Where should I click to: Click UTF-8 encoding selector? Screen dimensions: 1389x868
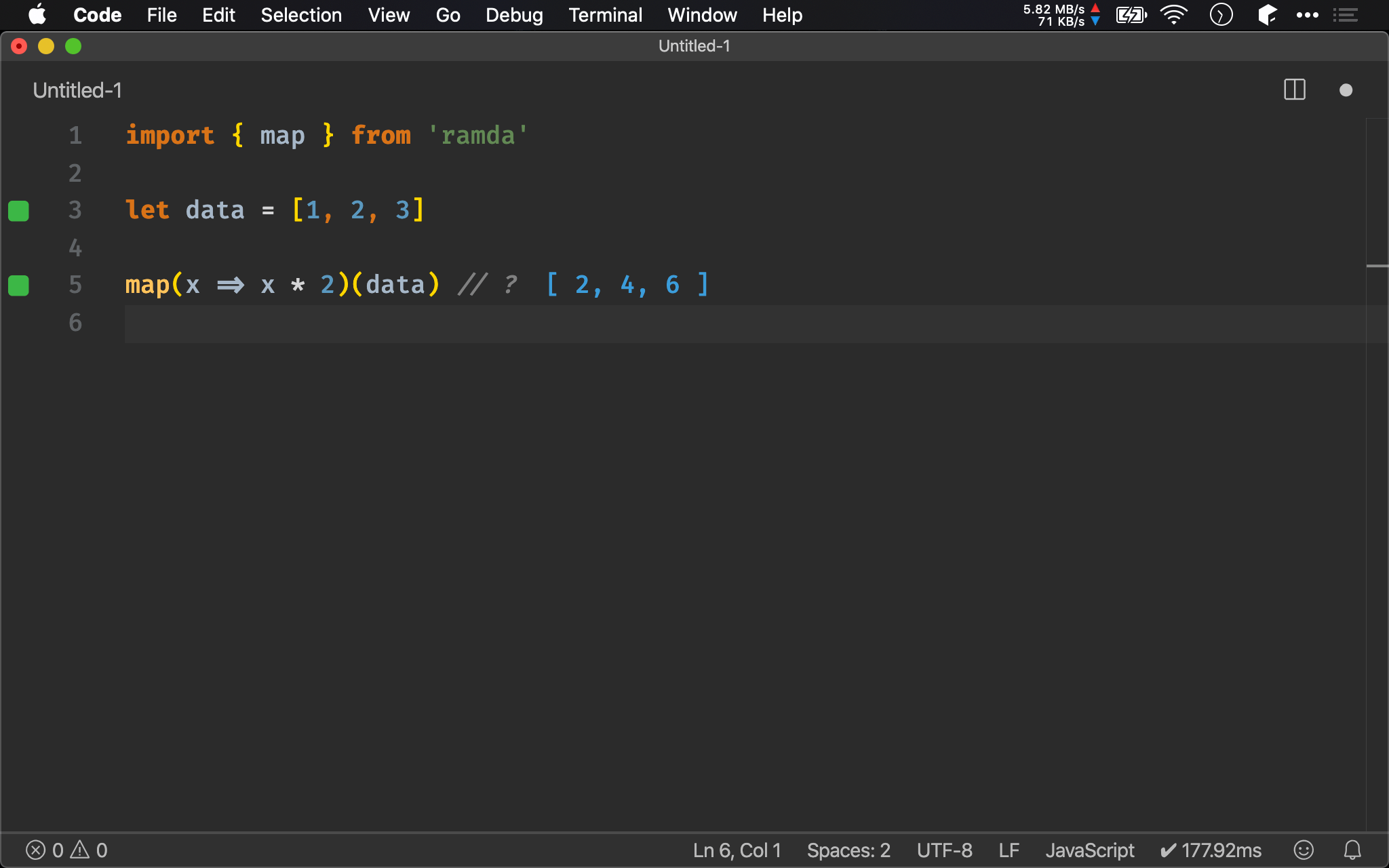944,850
